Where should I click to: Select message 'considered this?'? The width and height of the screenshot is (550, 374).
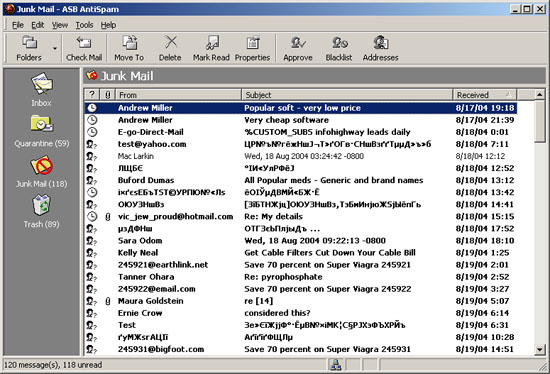301,313
